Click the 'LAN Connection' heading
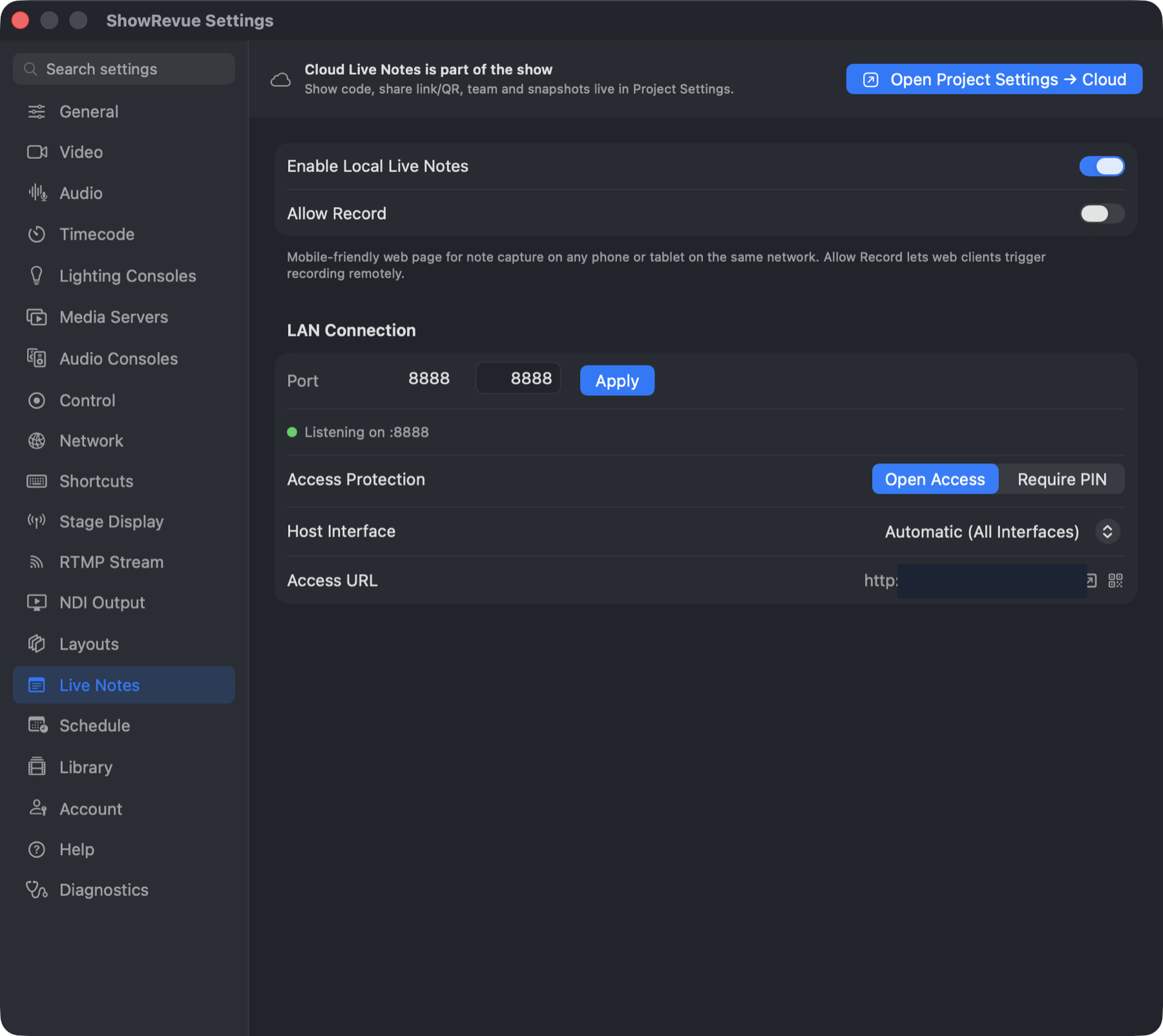This screenshot has width=1163, height=1036. click(351, 330)
